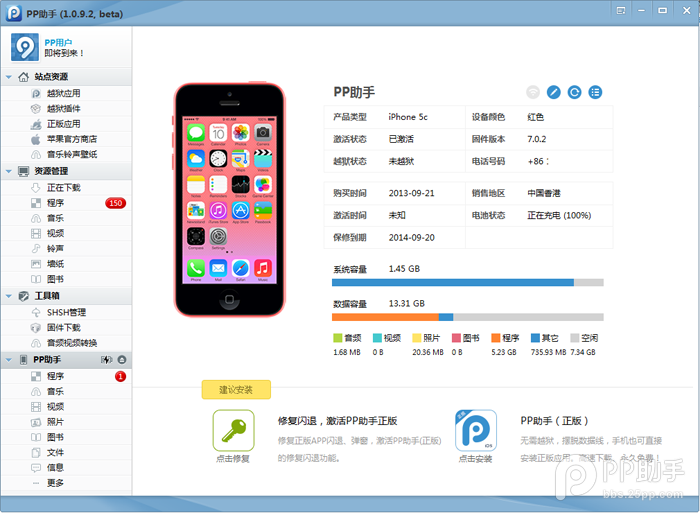Click the PP助手 install app icon
The height and width of the screenshot is (513, 700).
(476, 431)
